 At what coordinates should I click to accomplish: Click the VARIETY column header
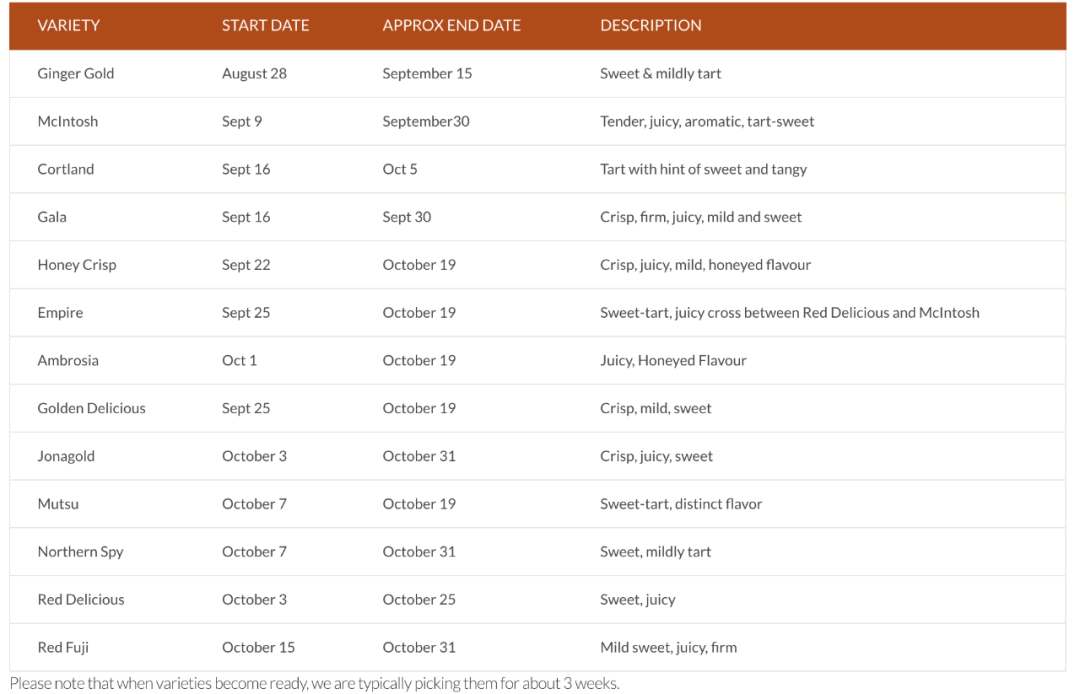(x=69, y=25)
